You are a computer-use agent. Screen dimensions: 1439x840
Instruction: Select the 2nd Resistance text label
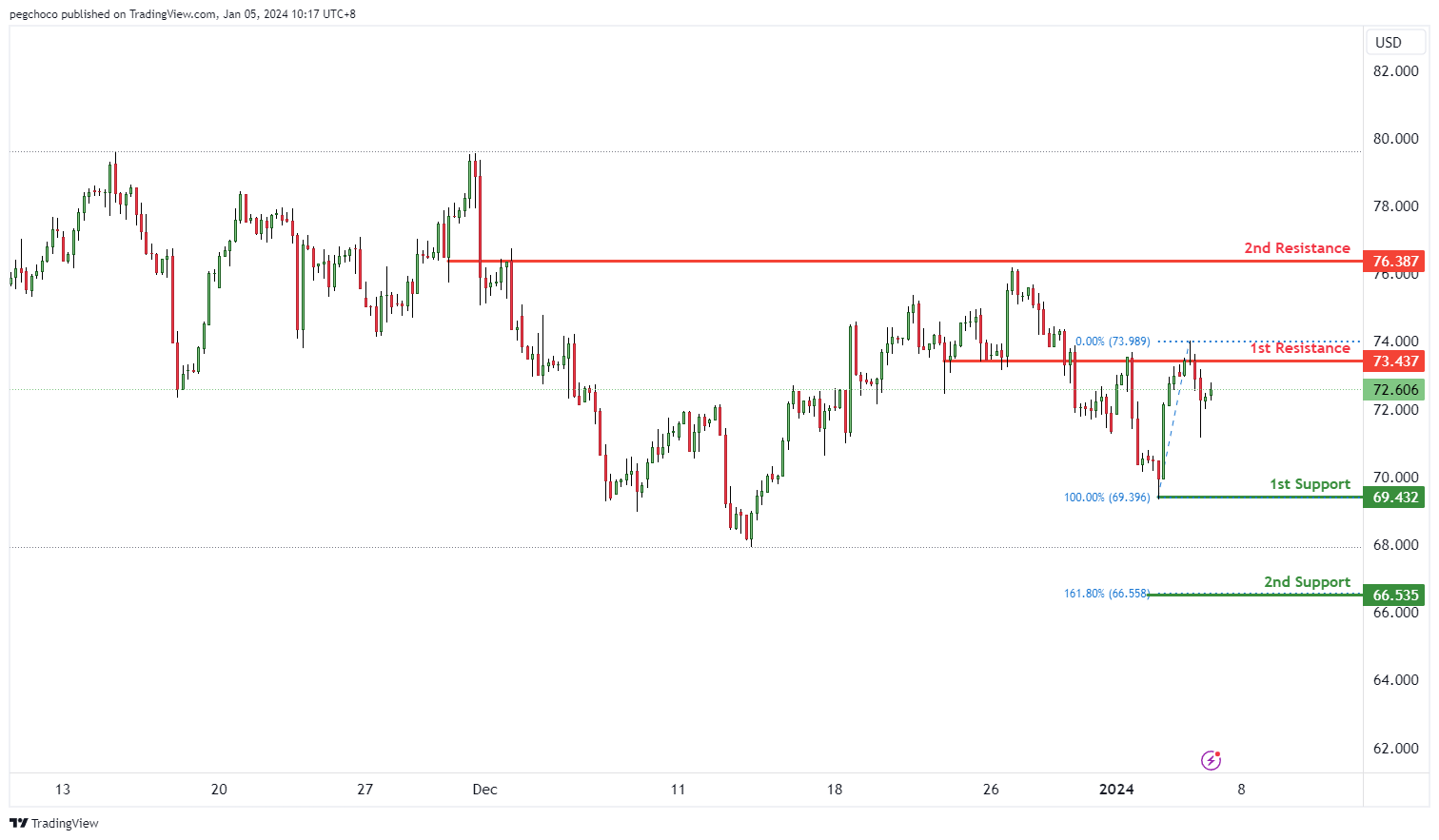1296,248
